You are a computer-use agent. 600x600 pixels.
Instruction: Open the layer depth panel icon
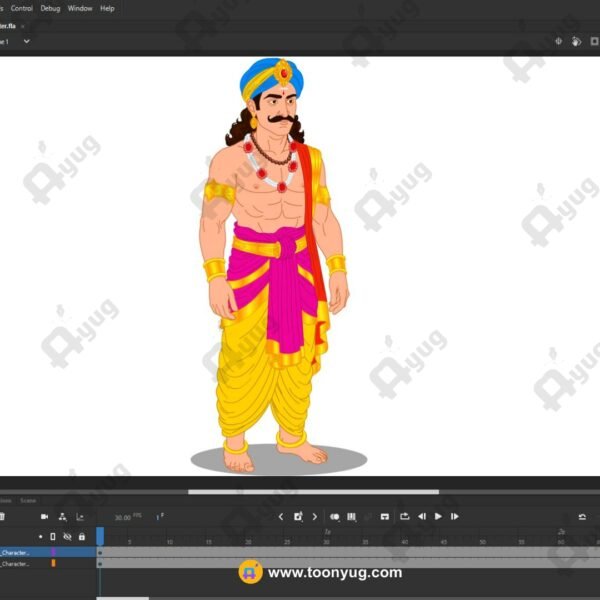pyautogui.click(x=80, y=517)
